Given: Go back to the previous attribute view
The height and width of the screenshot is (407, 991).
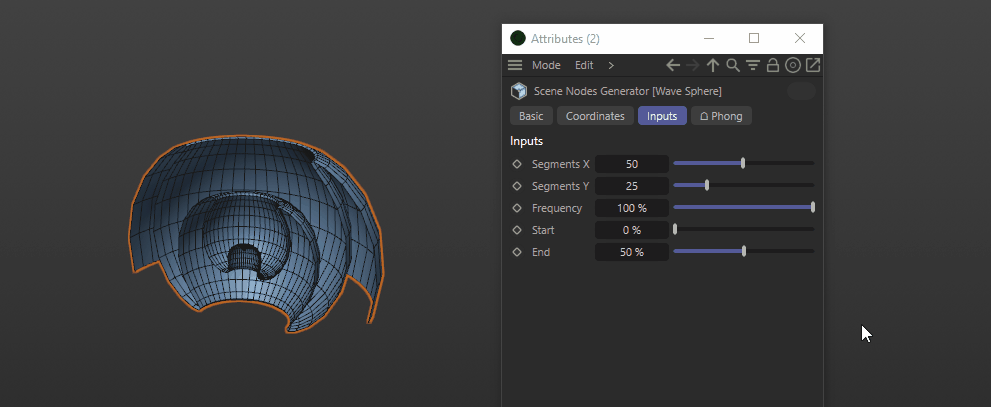Looking at the screenshot, I should (x=673, y=65).
